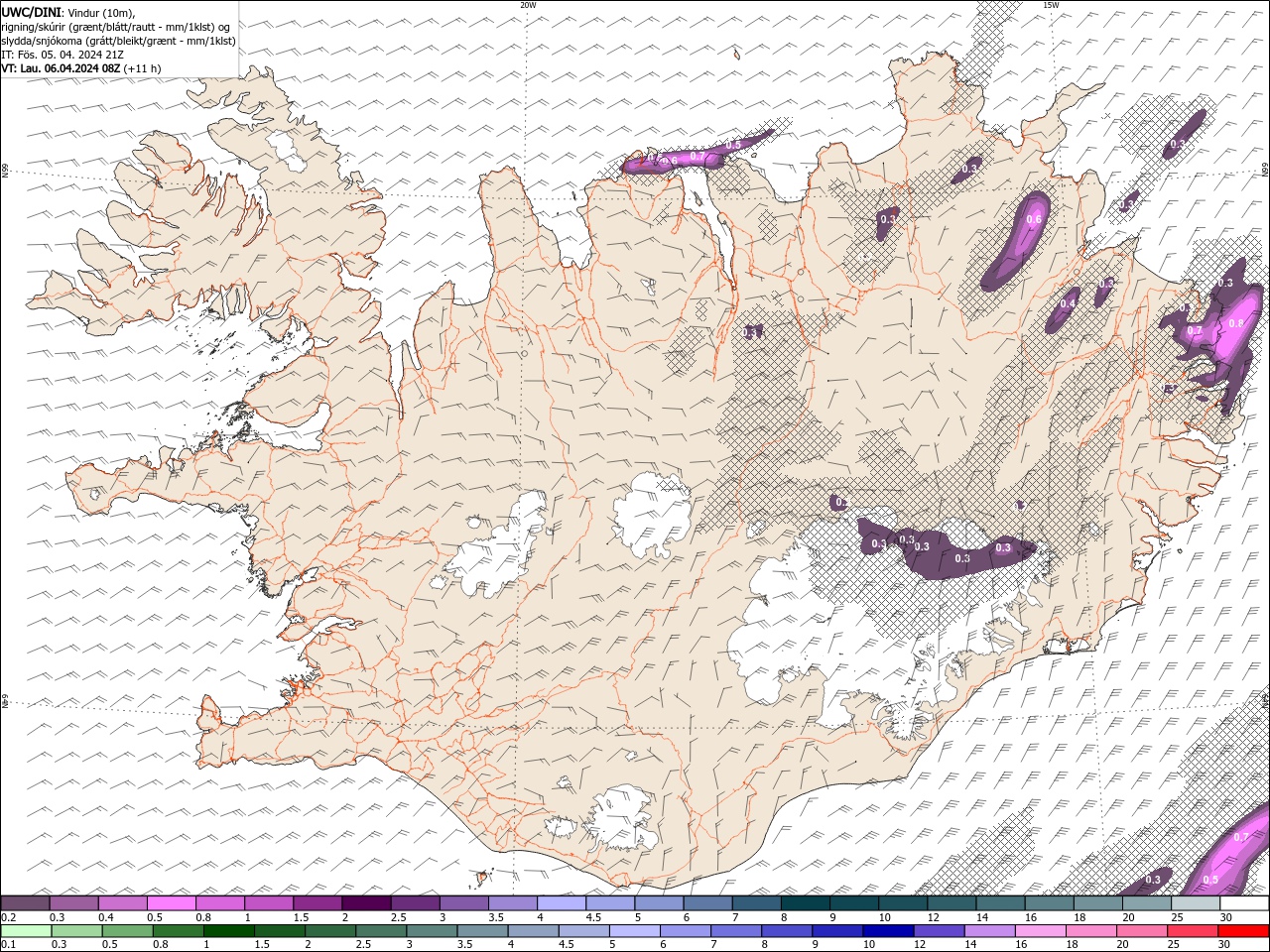Click the '20W' longitude label
Image resolution: width=1270 pixels, height=952 pixels.
tap(528, 5)
